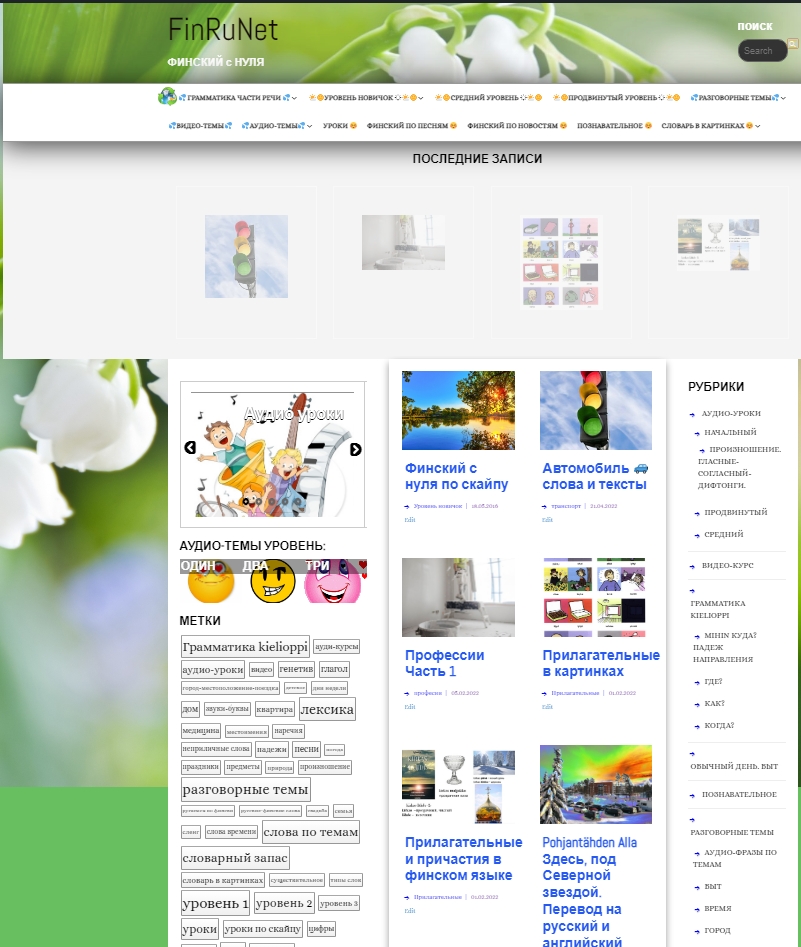
Task: Click FinRuNet site title
Action: [x=223, y=30]
